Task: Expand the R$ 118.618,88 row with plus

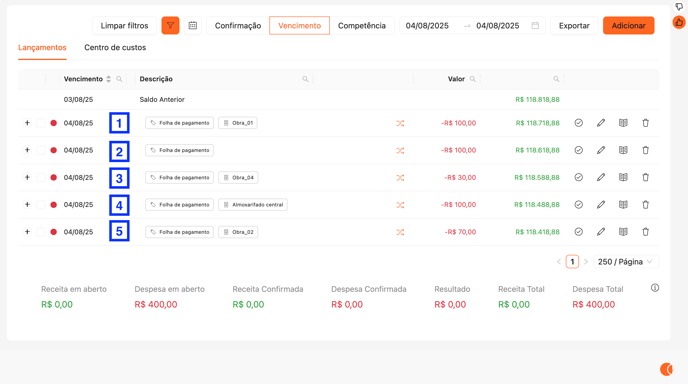Action: (27, 150)
